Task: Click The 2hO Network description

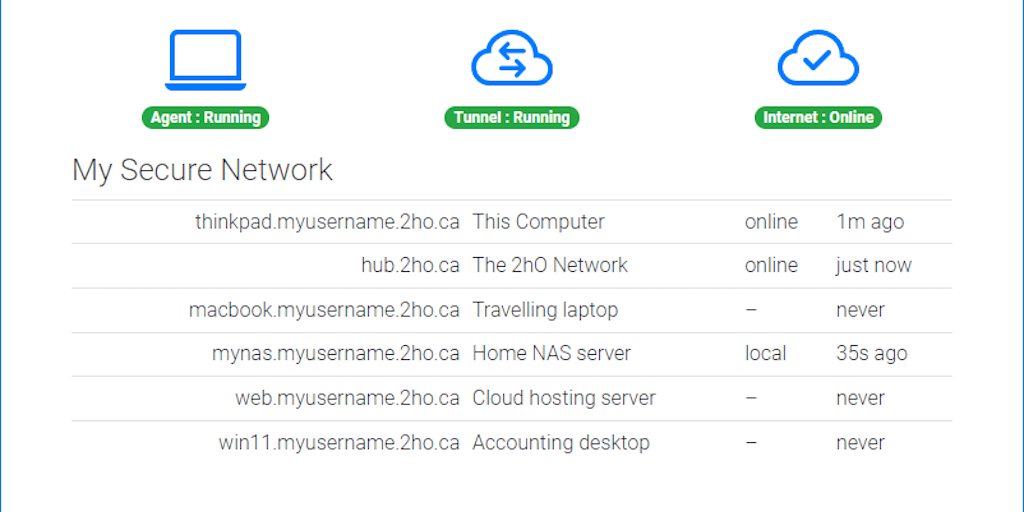Action: pos(550,266)
